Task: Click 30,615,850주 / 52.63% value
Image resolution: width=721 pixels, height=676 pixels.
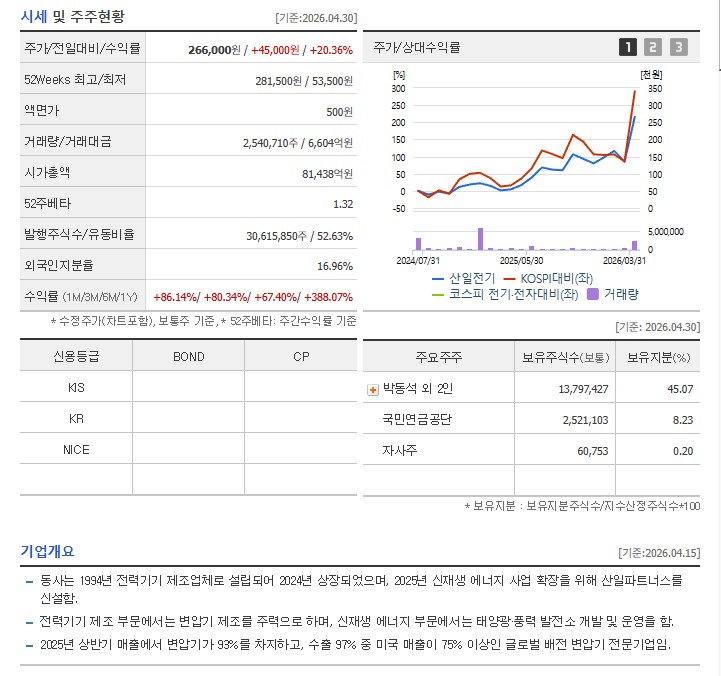Action: (299, 236)
